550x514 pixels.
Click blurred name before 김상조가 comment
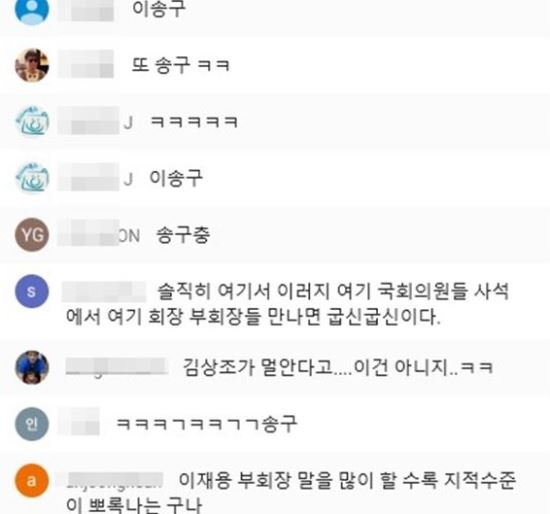(x=116, y=367)
